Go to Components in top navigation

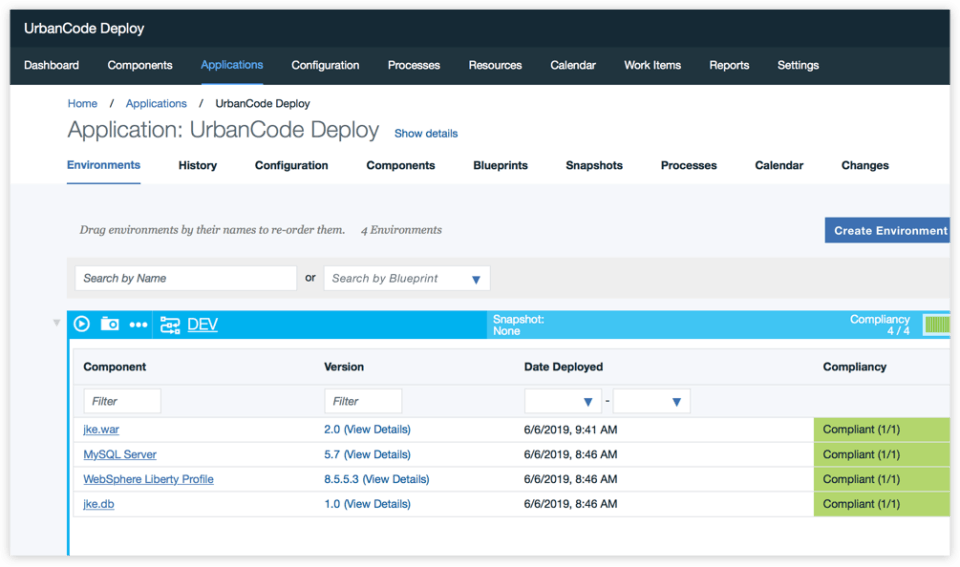[140, 65]
